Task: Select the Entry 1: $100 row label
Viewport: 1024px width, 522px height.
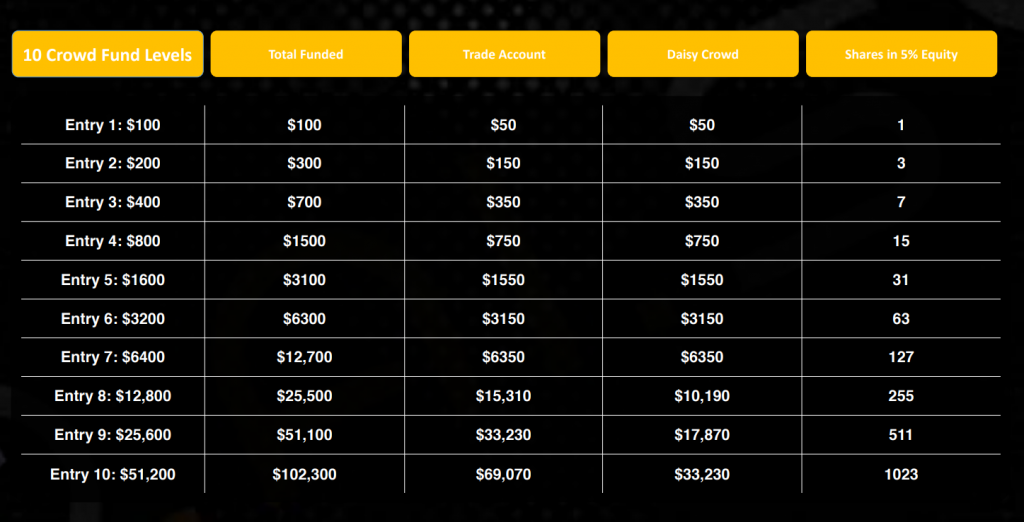Action: [112, 125]
